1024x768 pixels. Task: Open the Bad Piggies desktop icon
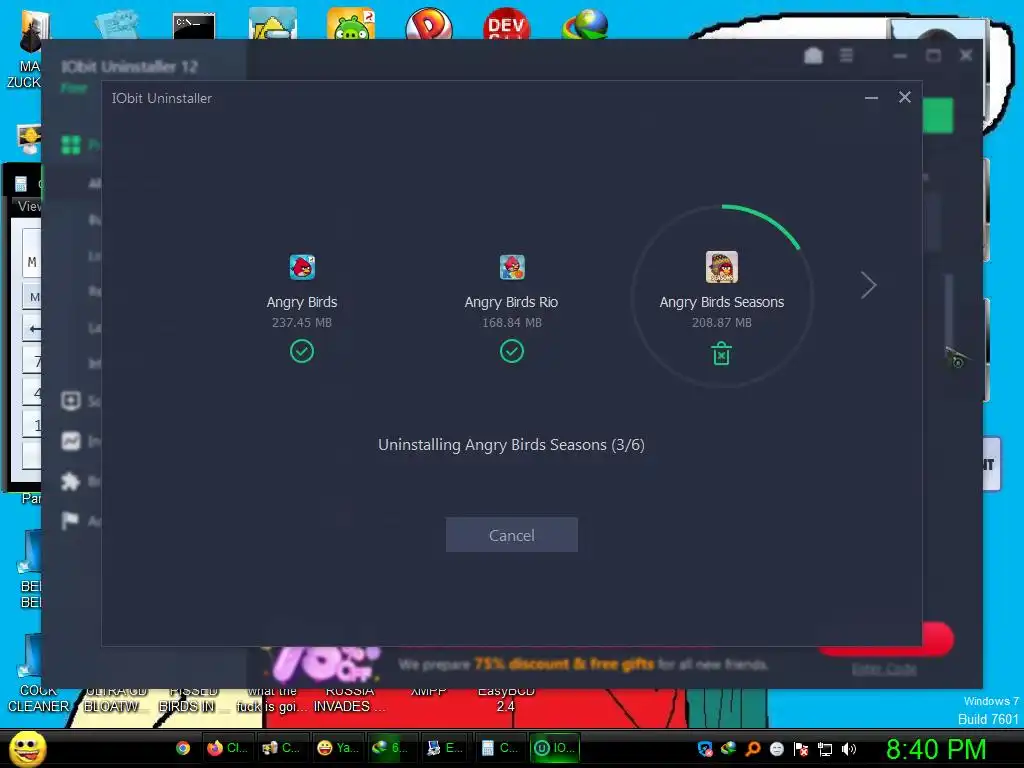coord(351,23)
